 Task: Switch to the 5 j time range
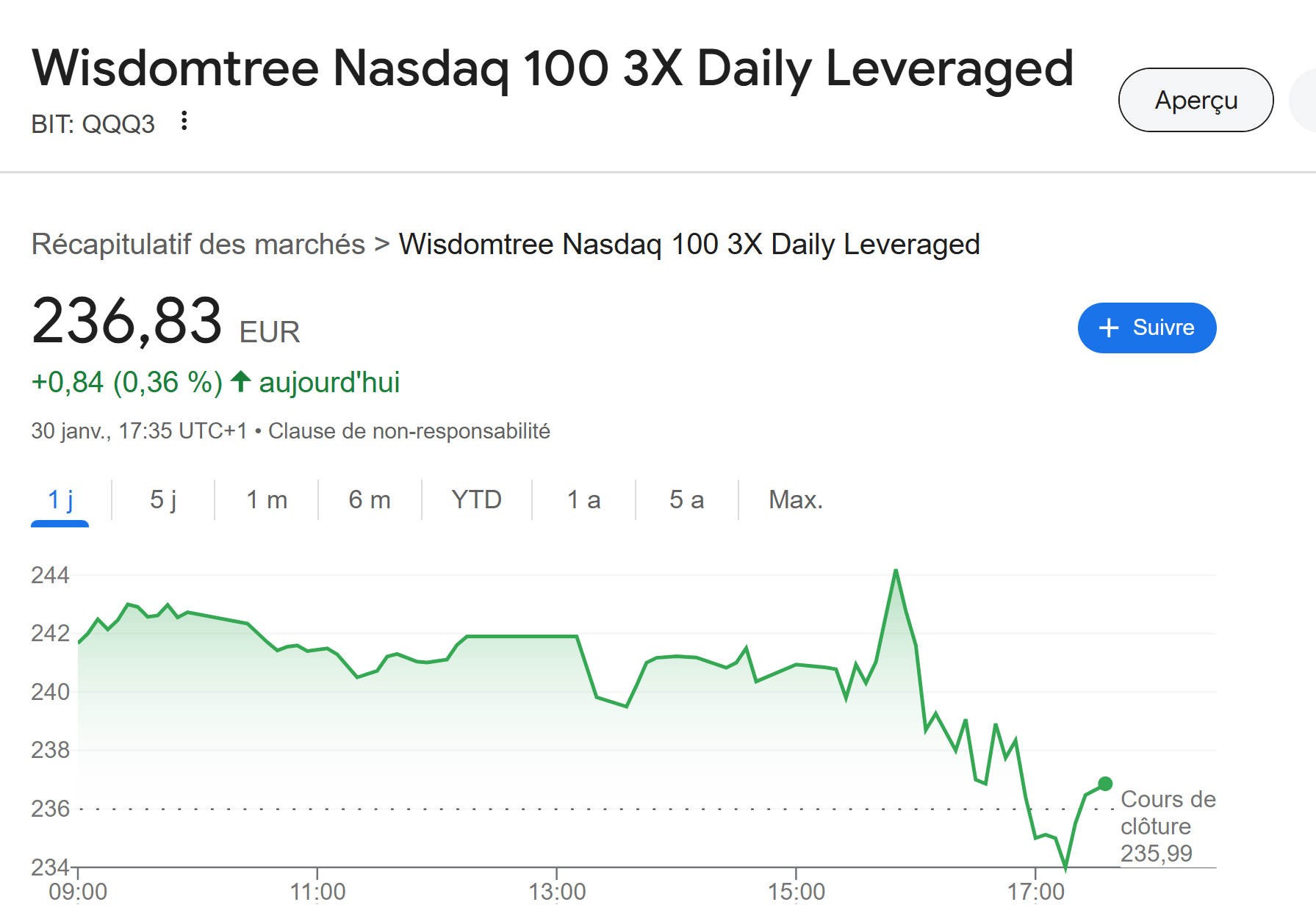pyautogui.click(x=163, y=500)
